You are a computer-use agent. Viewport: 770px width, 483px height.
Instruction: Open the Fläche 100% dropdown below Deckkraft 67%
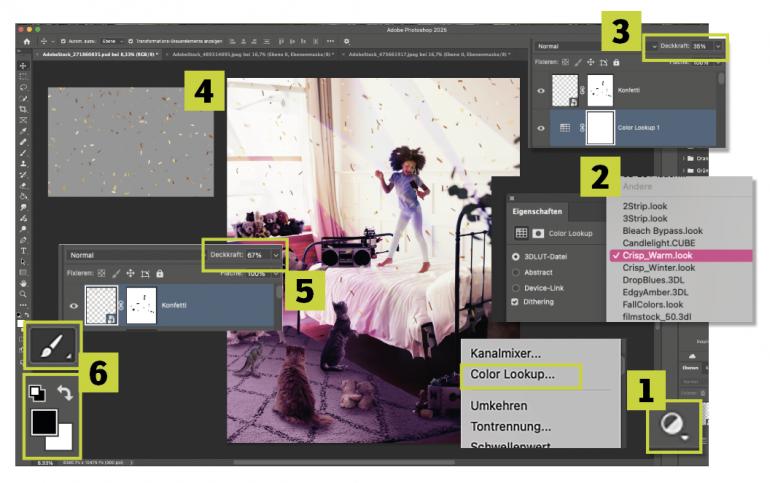click(276, 273)
